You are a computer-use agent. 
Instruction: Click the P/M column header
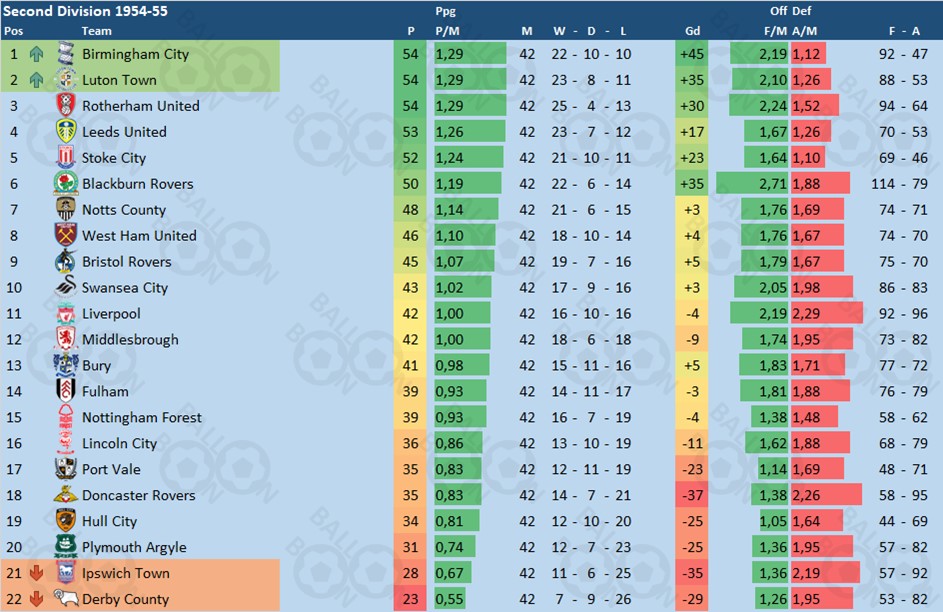(447, 31)
